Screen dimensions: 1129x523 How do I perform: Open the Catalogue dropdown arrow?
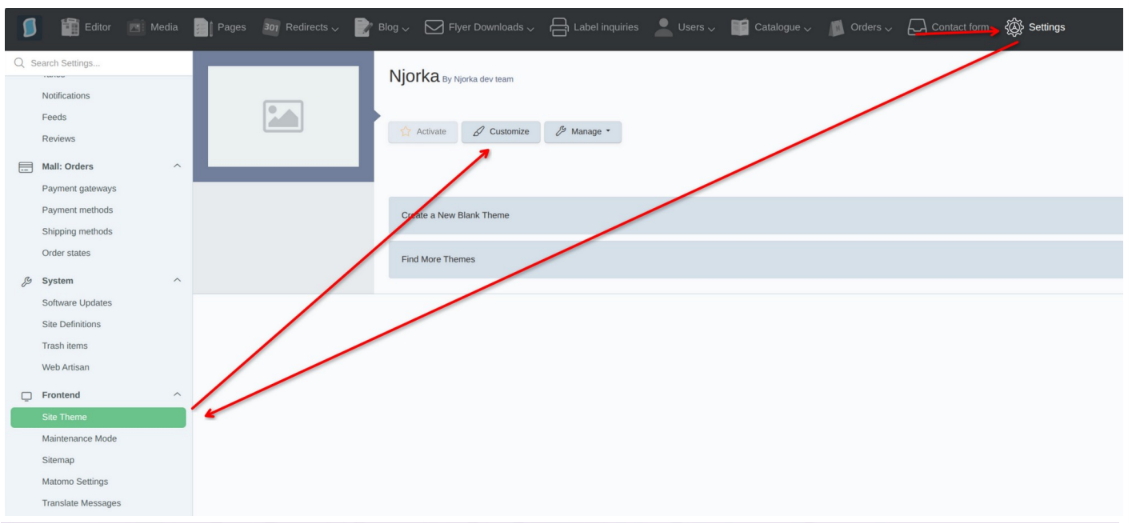click(x=807, y=29)
